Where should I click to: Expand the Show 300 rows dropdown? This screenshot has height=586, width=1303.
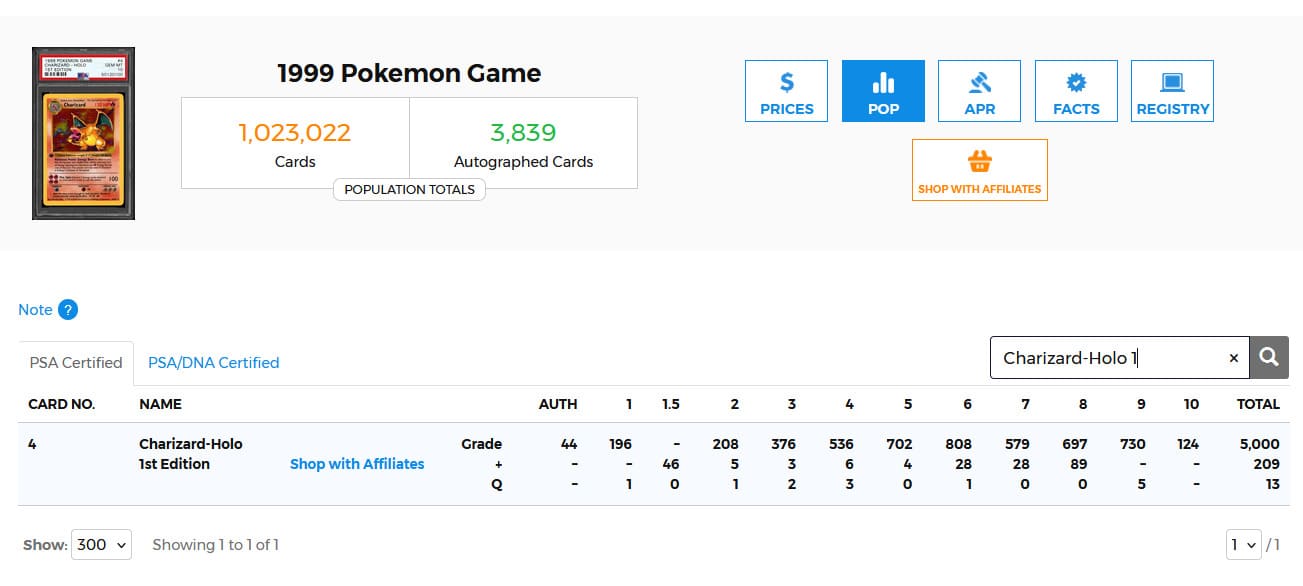[101, 545]
